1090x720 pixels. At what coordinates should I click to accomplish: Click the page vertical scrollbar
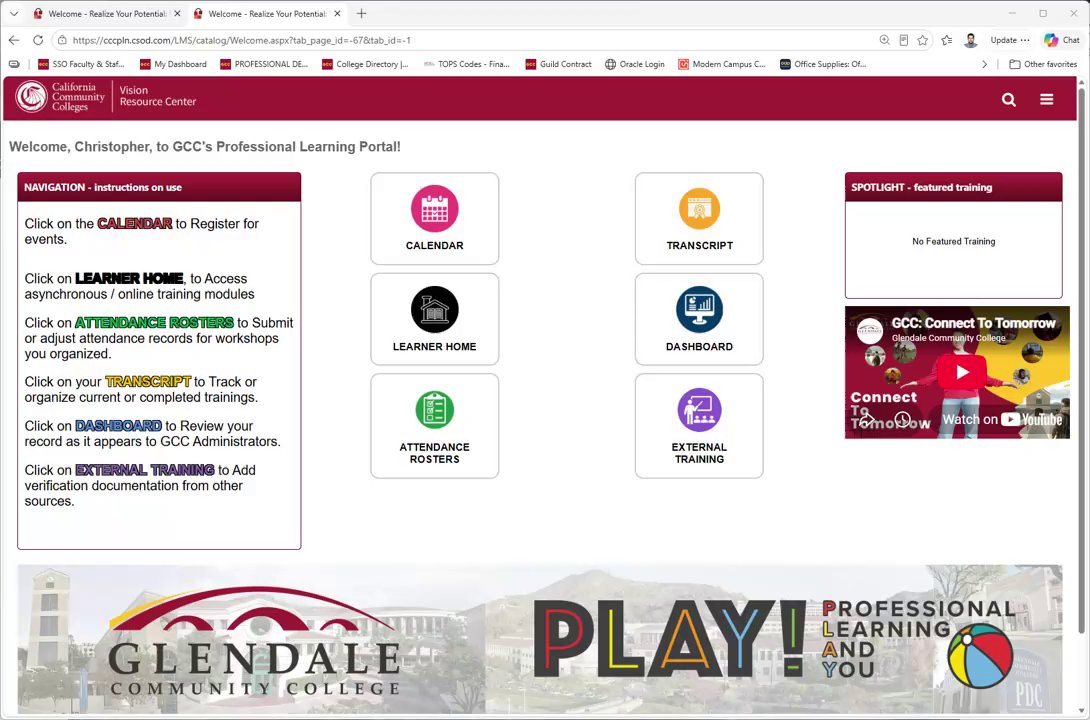(1081, 361)
